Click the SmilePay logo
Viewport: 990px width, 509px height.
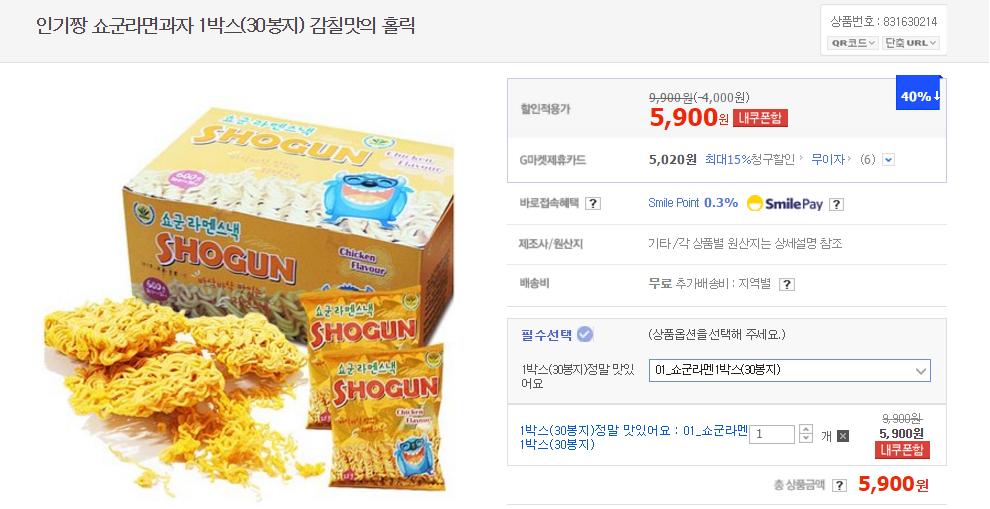click(785, 203)
